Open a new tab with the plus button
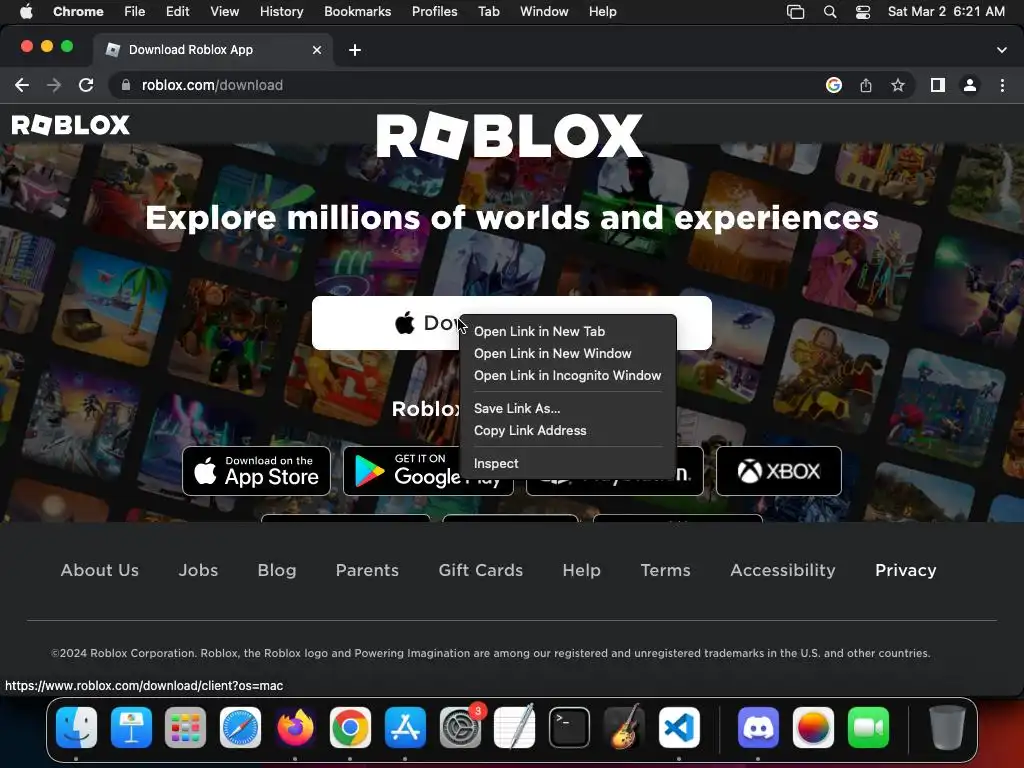The height and width of the screenshot is (768, 1024). (x=355, y=50)
